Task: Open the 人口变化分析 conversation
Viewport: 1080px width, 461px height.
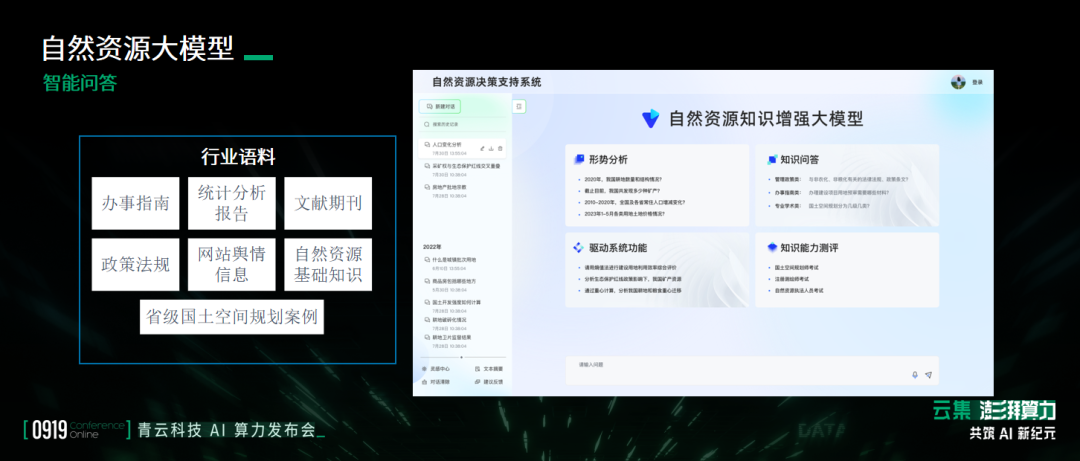Action: (x=462, y=150)
